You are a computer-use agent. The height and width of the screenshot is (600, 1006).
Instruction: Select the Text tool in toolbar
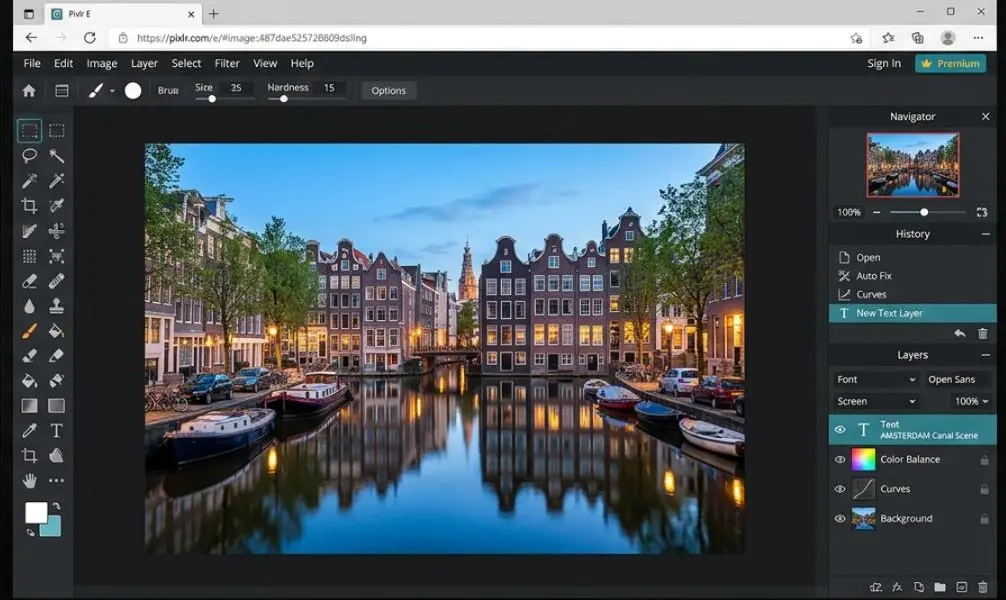pos(56,431)
